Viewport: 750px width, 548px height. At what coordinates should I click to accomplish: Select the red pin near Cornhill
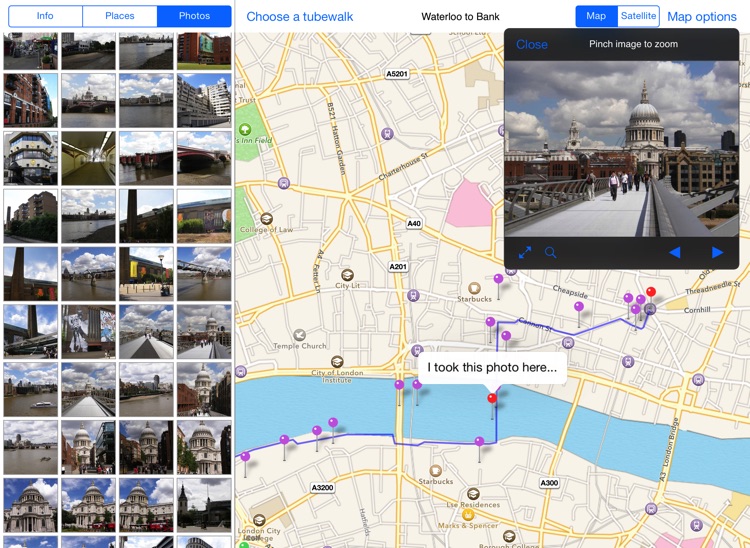651,292
